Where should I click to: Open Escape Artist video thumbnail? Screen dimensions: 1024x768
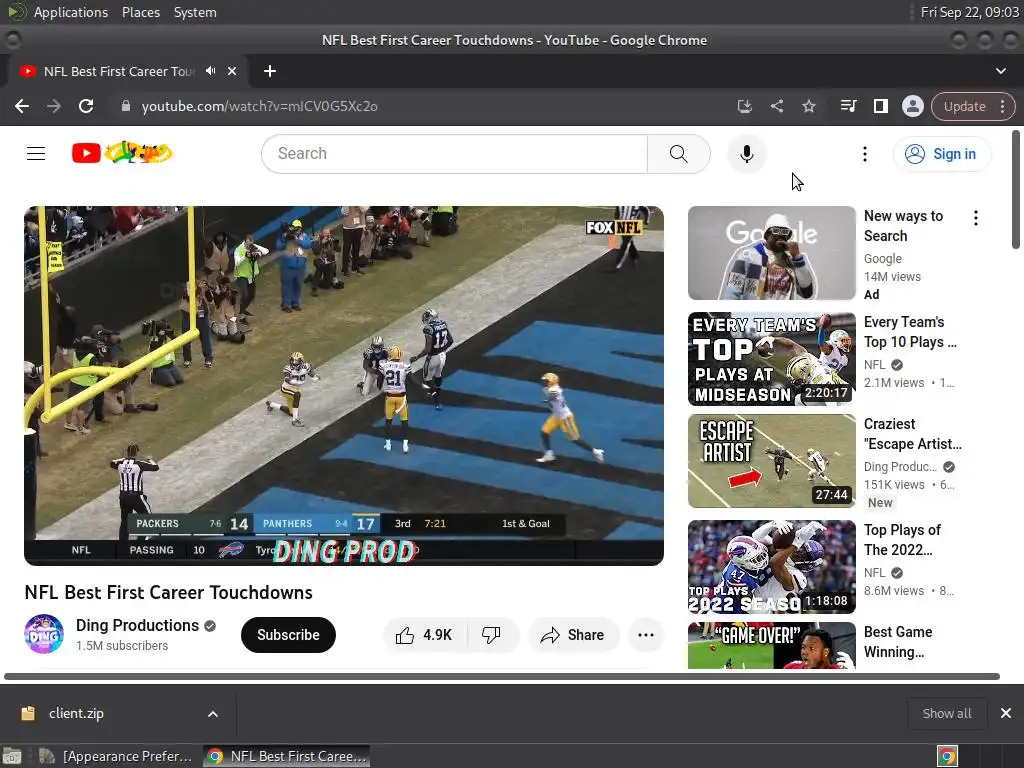pos(771,460)
